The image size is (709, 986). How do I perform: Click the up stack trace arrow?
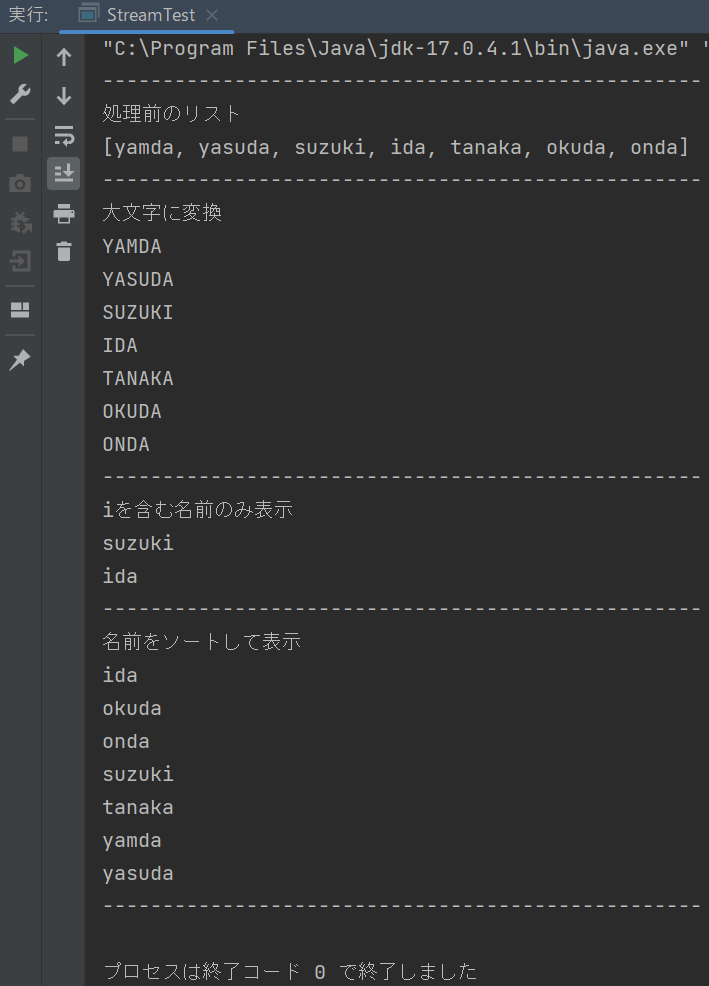[64, 57]
